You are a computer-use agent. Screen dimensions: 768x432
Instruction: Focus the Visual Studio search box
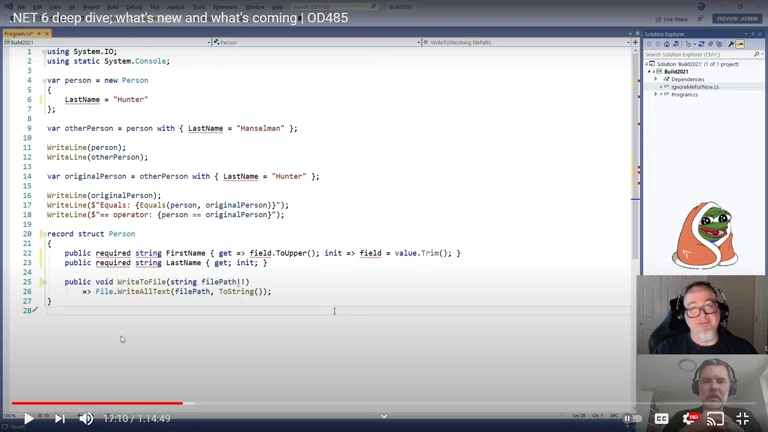coord(335,7)
